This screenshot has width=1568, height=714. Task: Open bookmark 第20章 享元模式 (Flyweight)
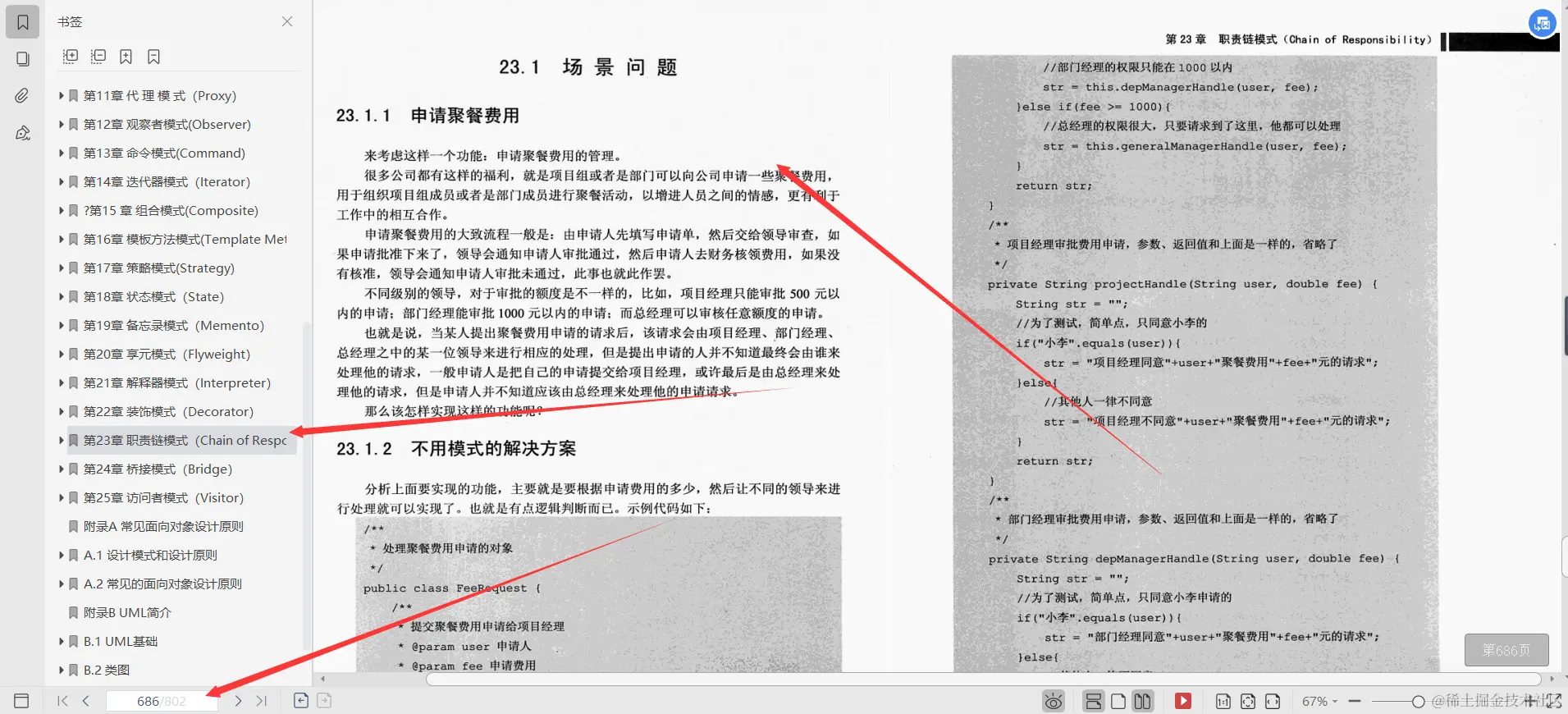167,354
